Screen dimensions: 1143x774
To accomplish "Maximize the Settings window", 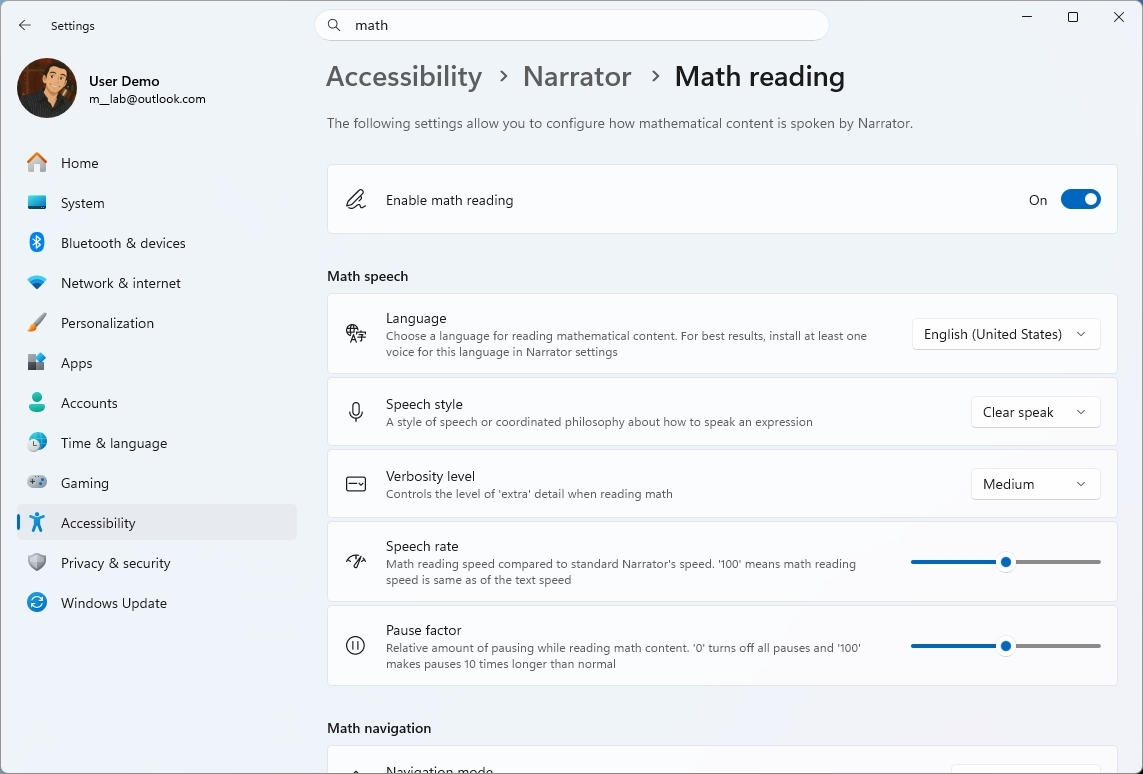I will pyautogui.click(x=1073, y=17).
